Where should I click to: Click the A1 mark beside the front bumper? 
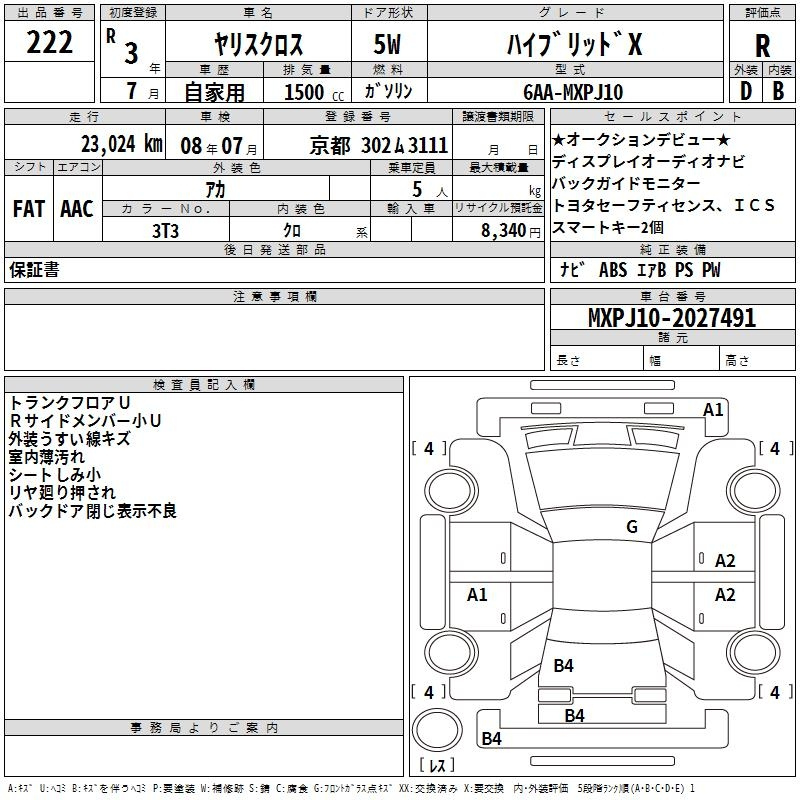pos(713,410)
